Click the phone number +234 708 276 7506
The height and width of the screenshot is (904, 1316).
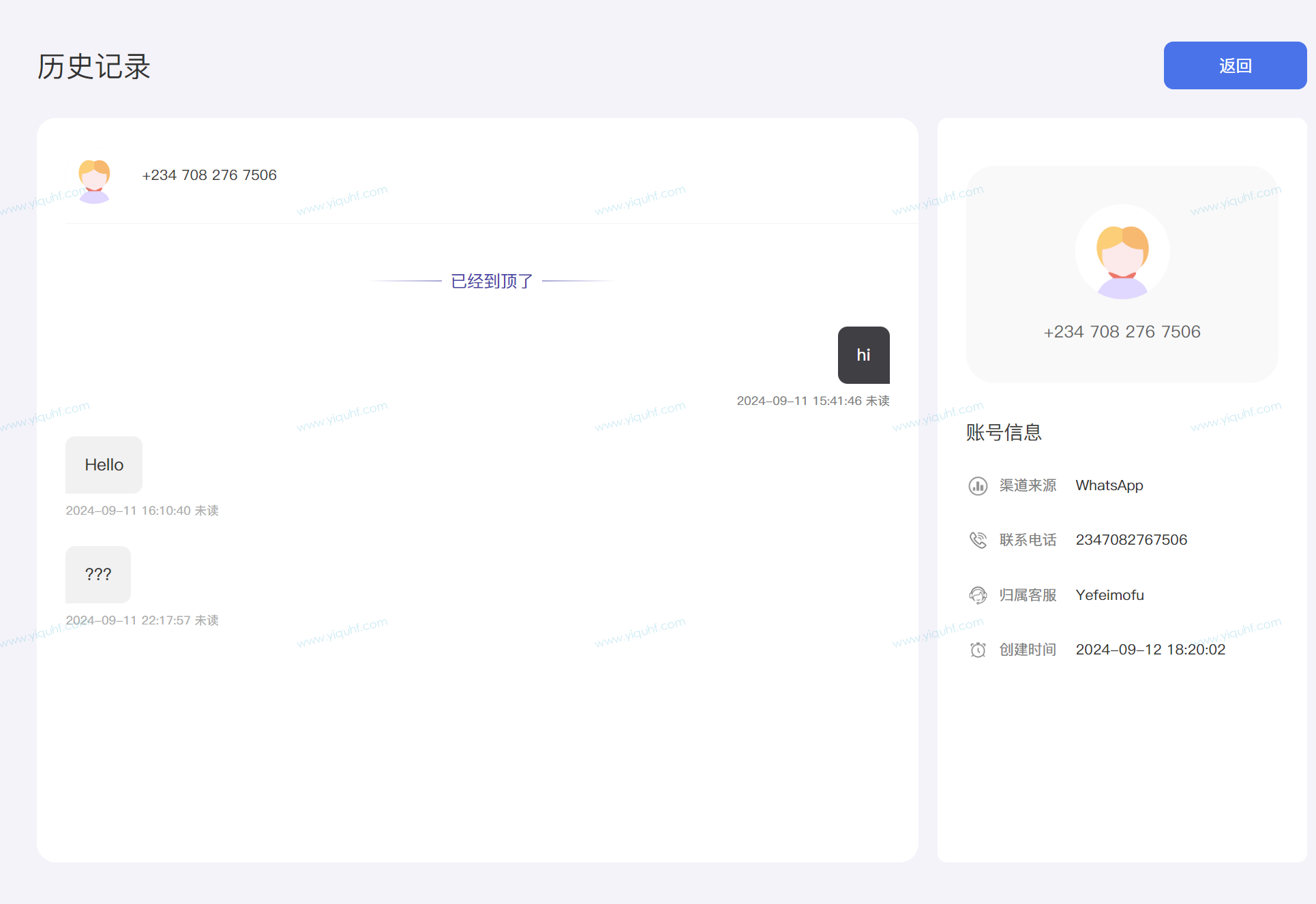click(x=210, y=175)
